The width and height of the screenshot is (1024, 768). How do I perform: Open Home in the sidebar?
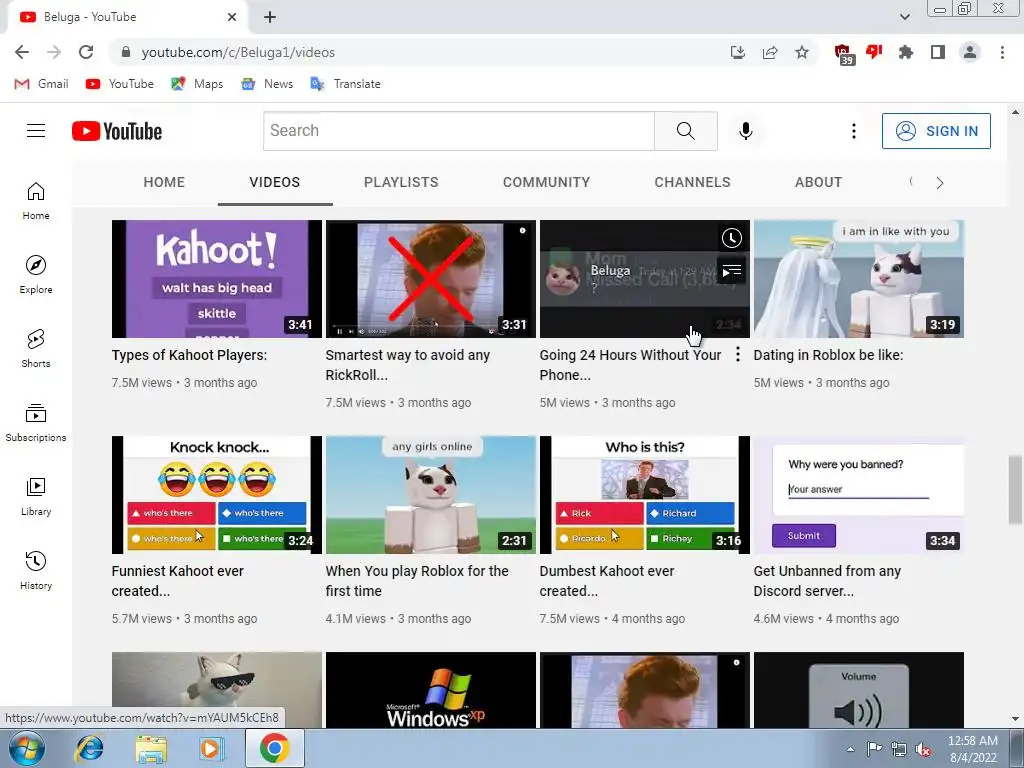[x=36, y=200]
